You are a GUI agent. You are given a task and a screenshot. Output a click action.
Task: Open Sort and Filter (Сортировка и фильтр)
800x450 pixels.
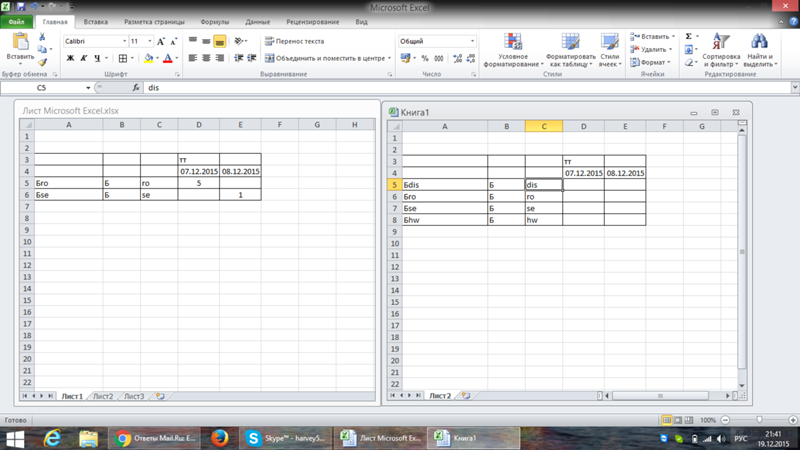(x=721, y=50)
